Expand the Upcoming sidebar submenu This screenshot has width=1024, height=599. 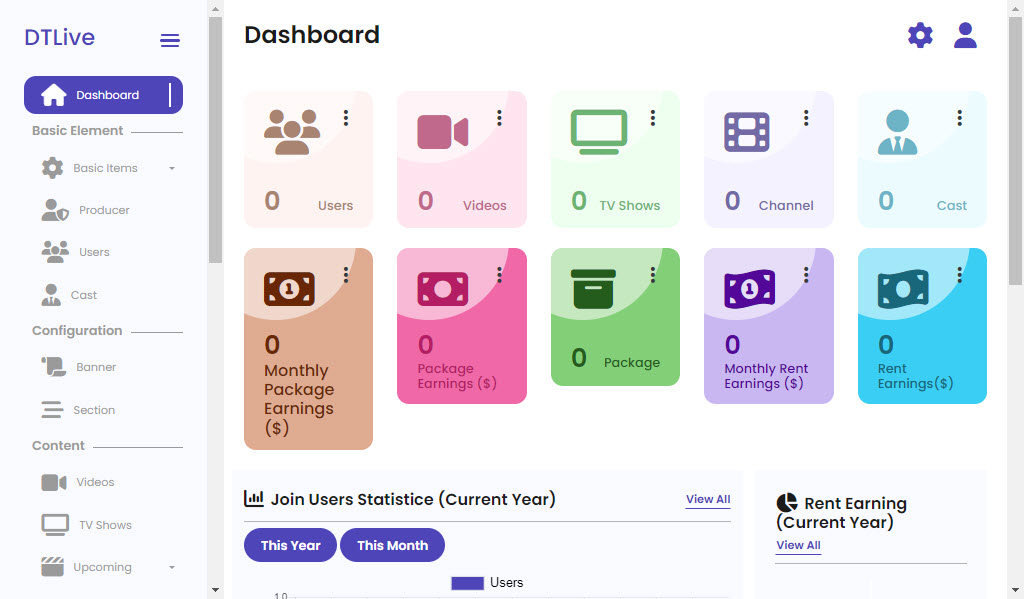pyautogui.click(x=172, y=568)
